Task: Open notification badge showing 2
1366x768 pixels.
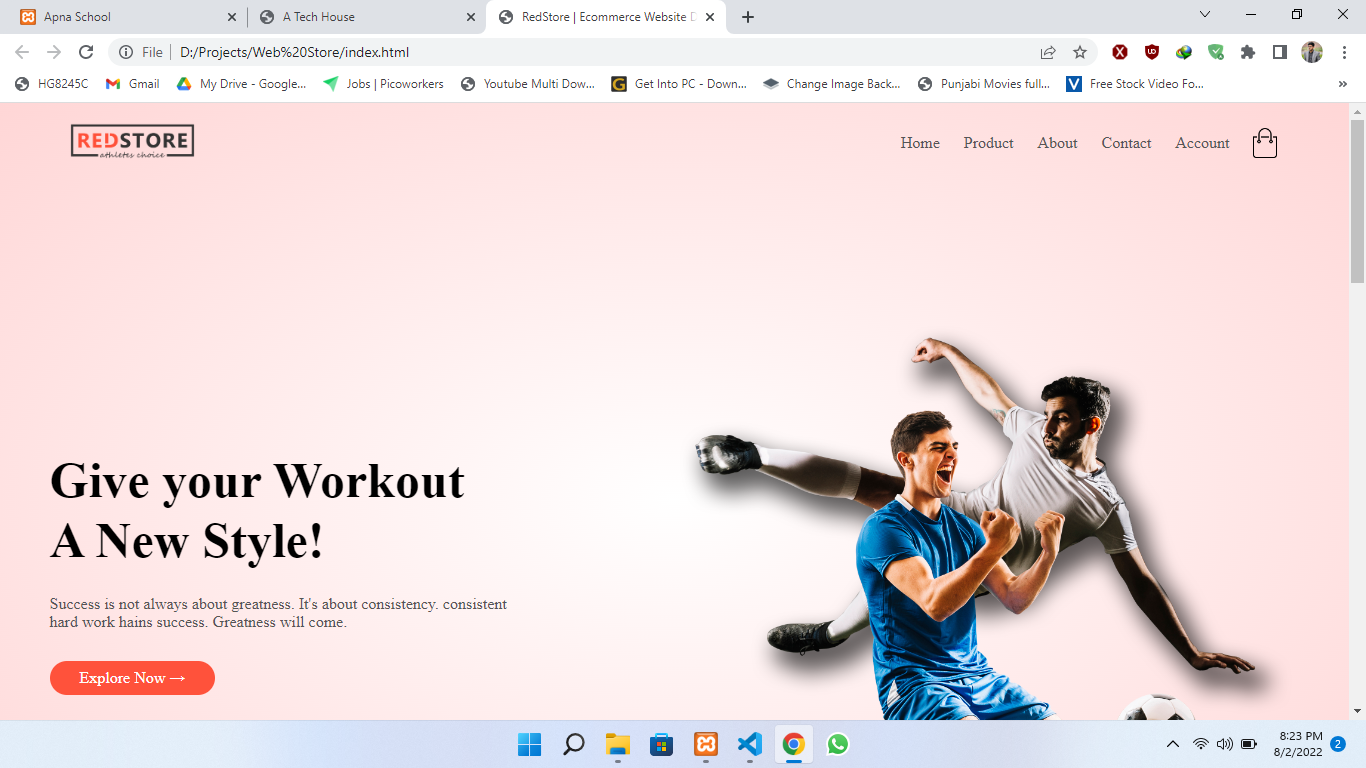Action: (x=1338, y=744)
